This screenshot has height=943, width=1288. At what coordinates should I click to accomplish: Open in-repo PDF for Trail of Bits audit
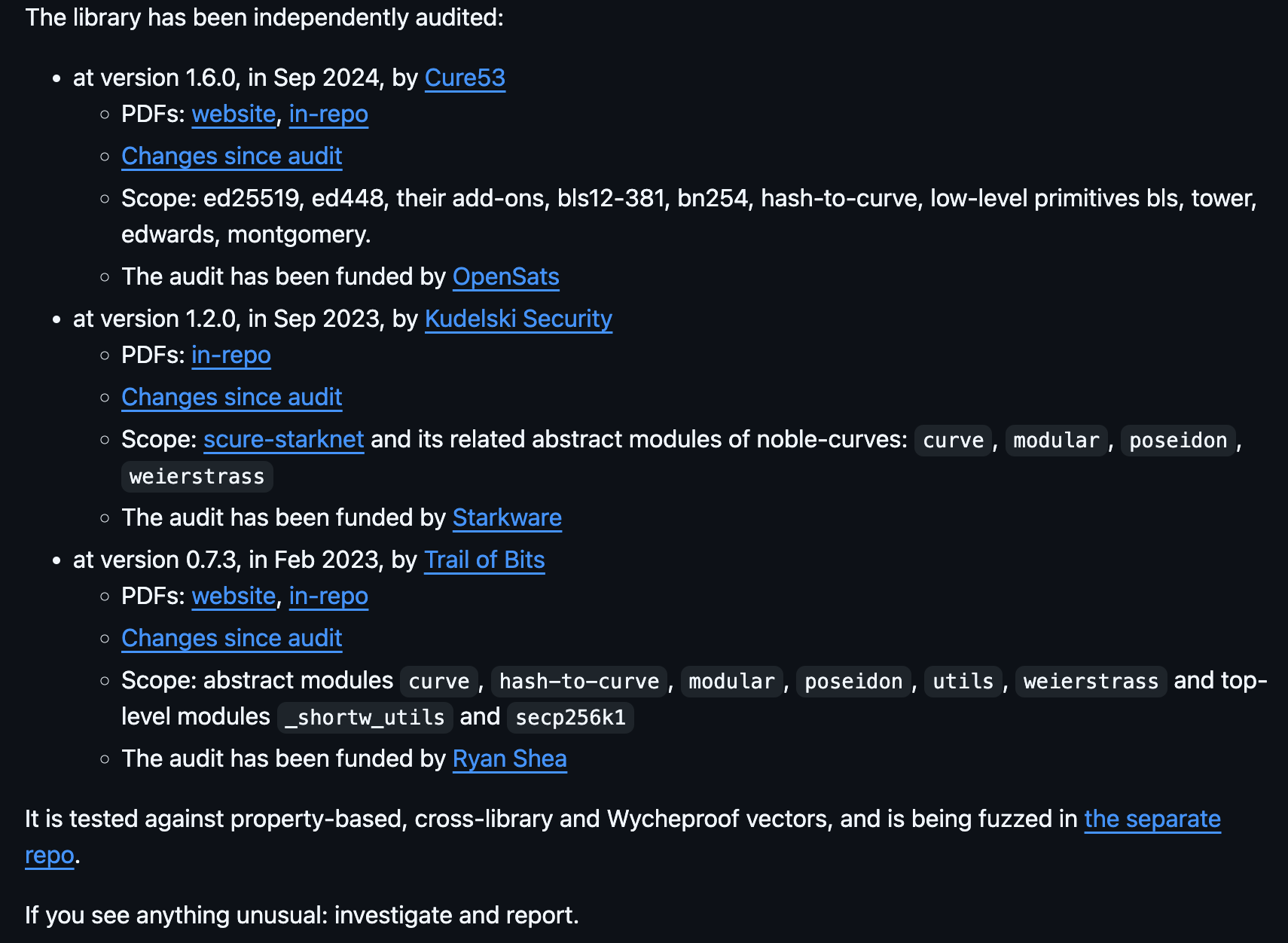tap(328, 596)
